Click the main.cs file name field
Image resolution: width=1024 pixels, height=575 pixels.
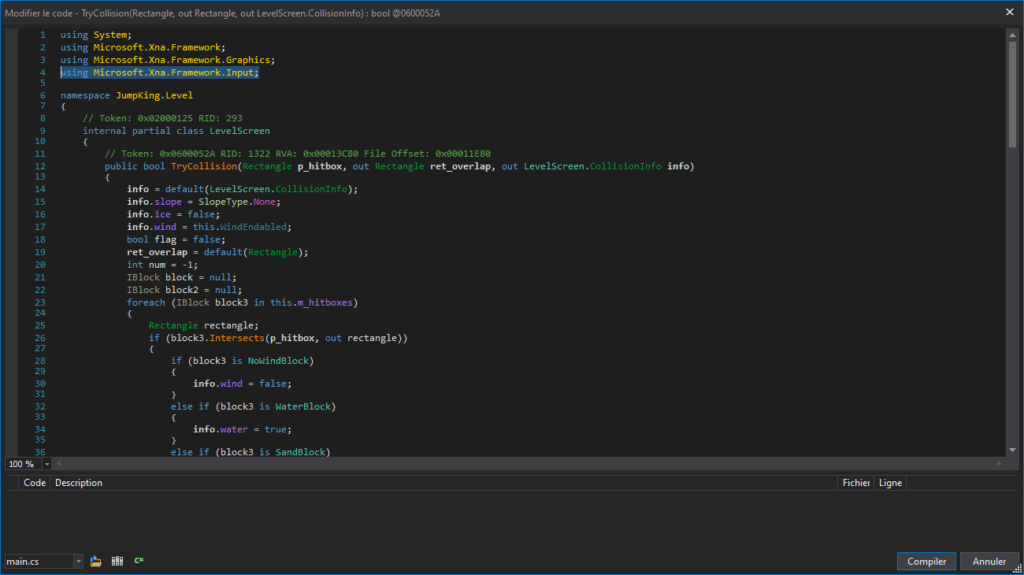pos(39,561)
